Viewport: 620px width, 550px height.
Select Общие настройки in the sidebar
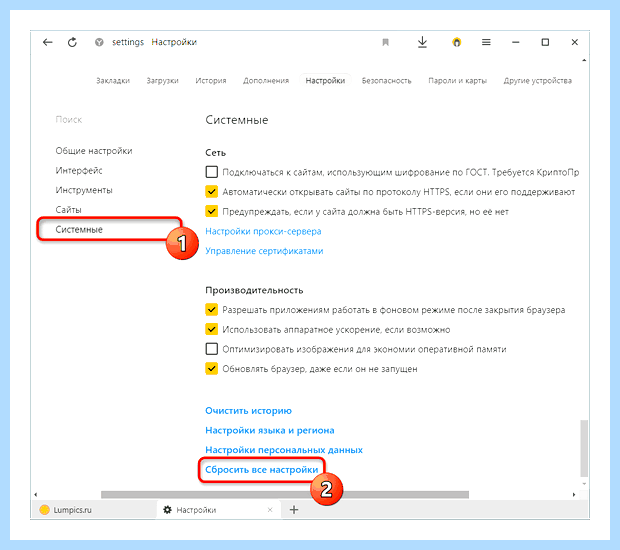pos(94,151)
